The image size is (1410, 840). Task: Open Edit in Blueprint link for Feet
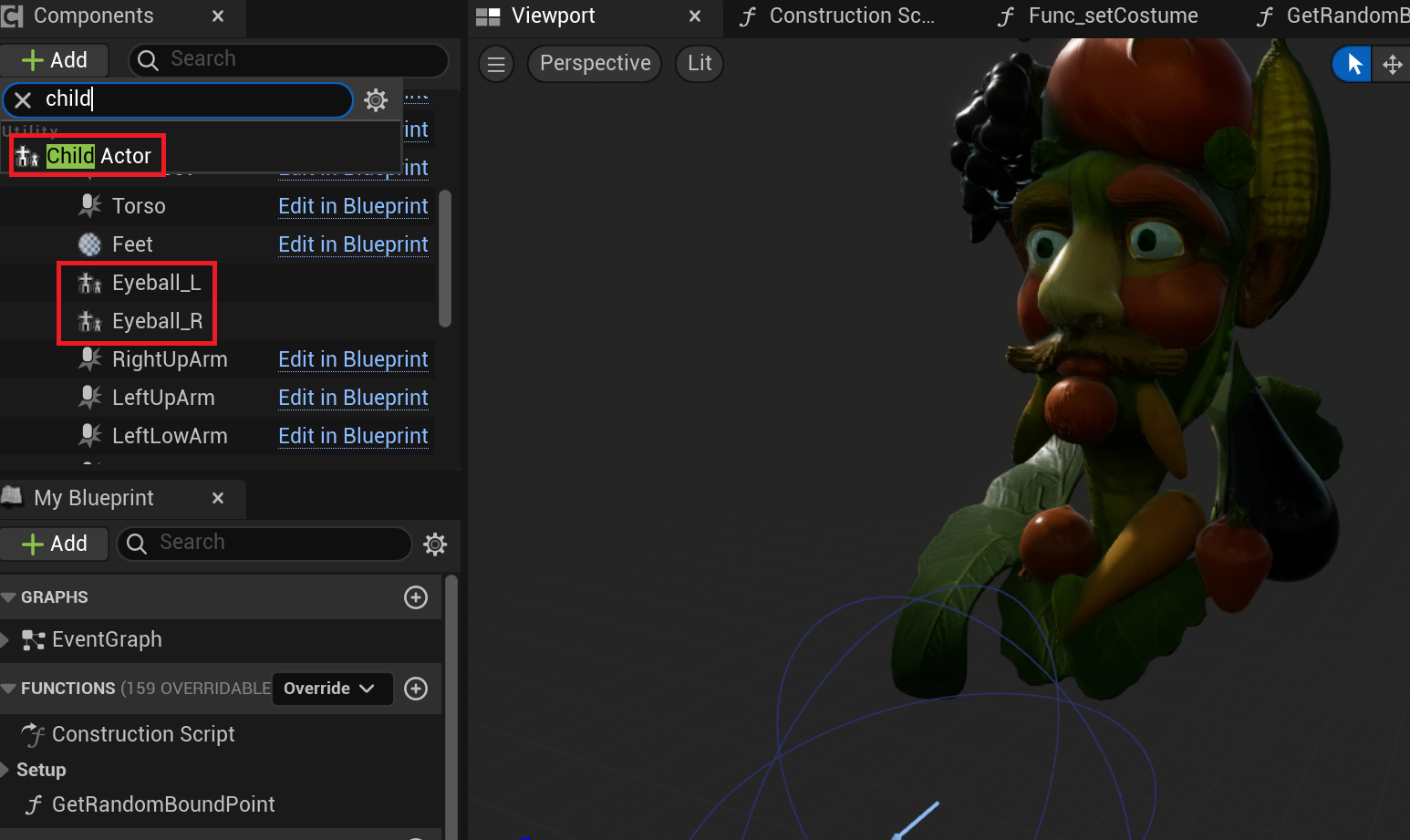click(353, 244)
